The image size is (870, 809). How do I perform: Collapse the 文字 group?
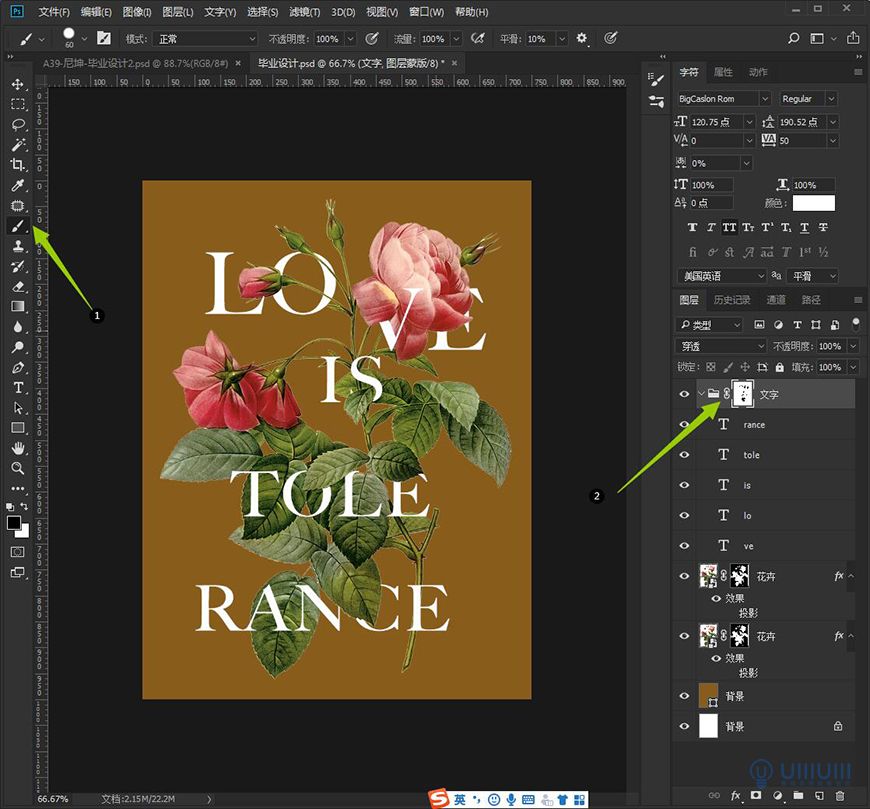tap(701, 394)
